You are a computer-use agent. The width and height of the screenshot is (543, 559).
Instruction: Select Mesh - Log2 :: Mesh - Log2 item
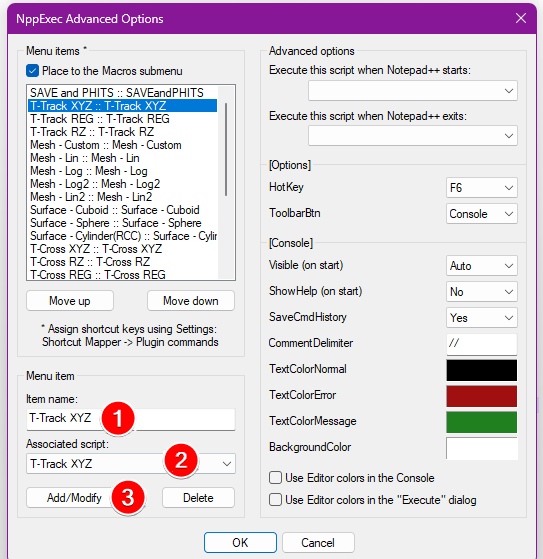[x=122, y=184]
